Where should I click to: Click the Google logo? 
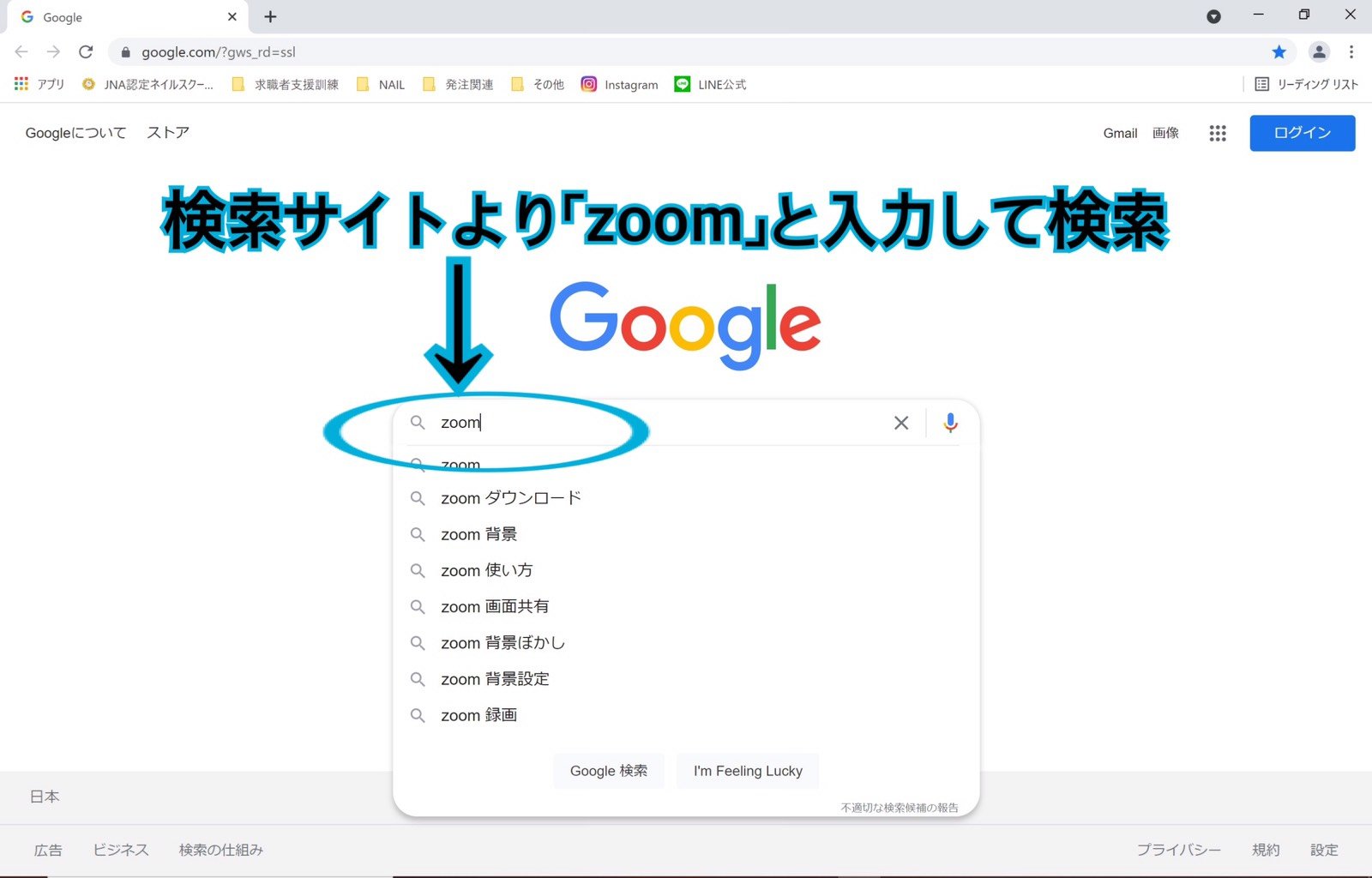pos(685,326)
